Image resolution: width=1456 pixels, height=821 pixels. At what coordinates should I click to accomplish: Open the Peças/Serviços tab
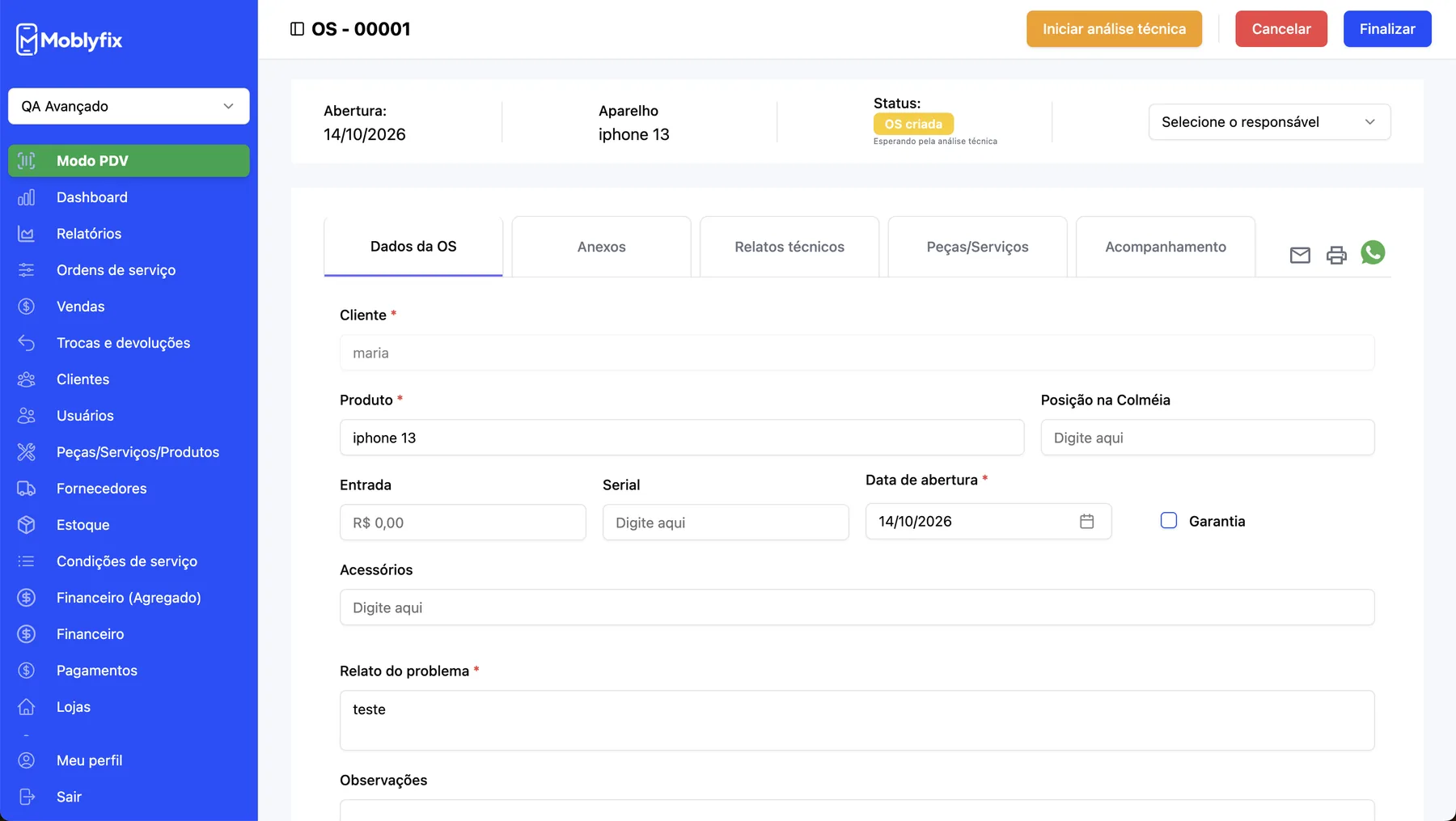(977, 247)
